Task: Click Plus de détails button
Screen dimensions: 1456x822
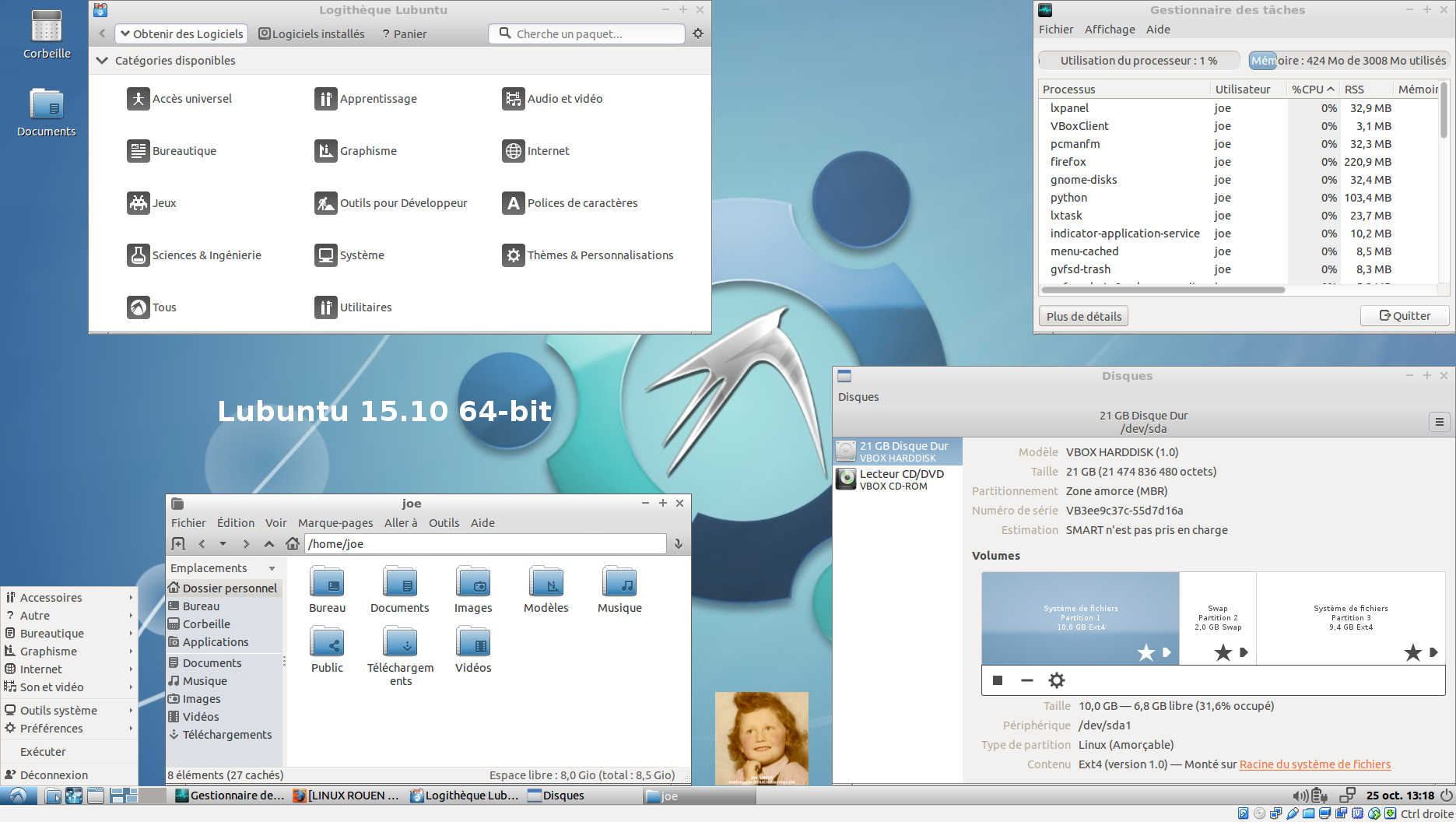Action: 1084,316
